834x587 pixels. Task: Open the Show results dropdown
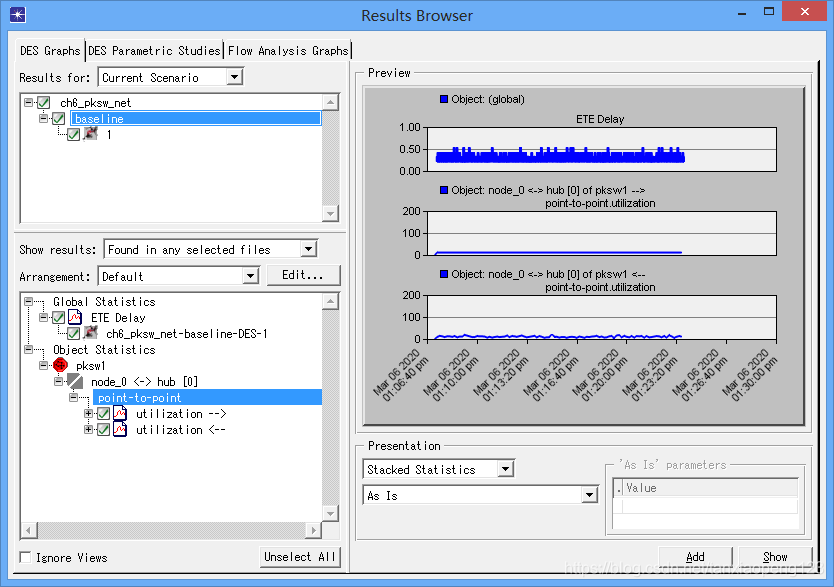coord(308,249)
